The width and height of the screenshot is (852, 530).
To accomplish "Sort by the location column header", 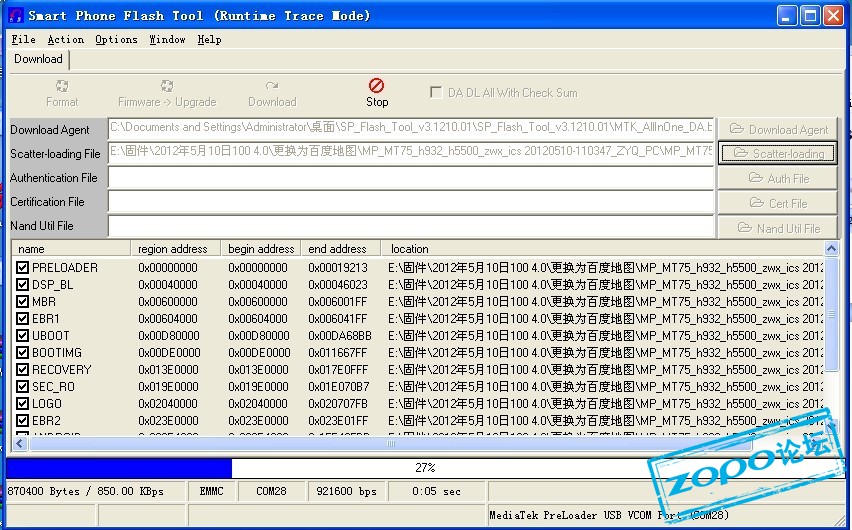I will tap(602, 249).
